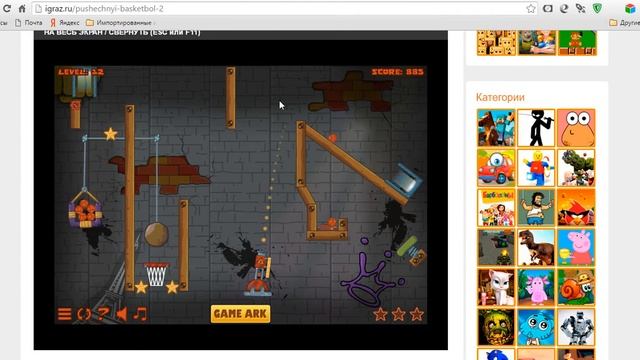
Task: Toggle music with the note icon
Action: click(x=140, y=314)
